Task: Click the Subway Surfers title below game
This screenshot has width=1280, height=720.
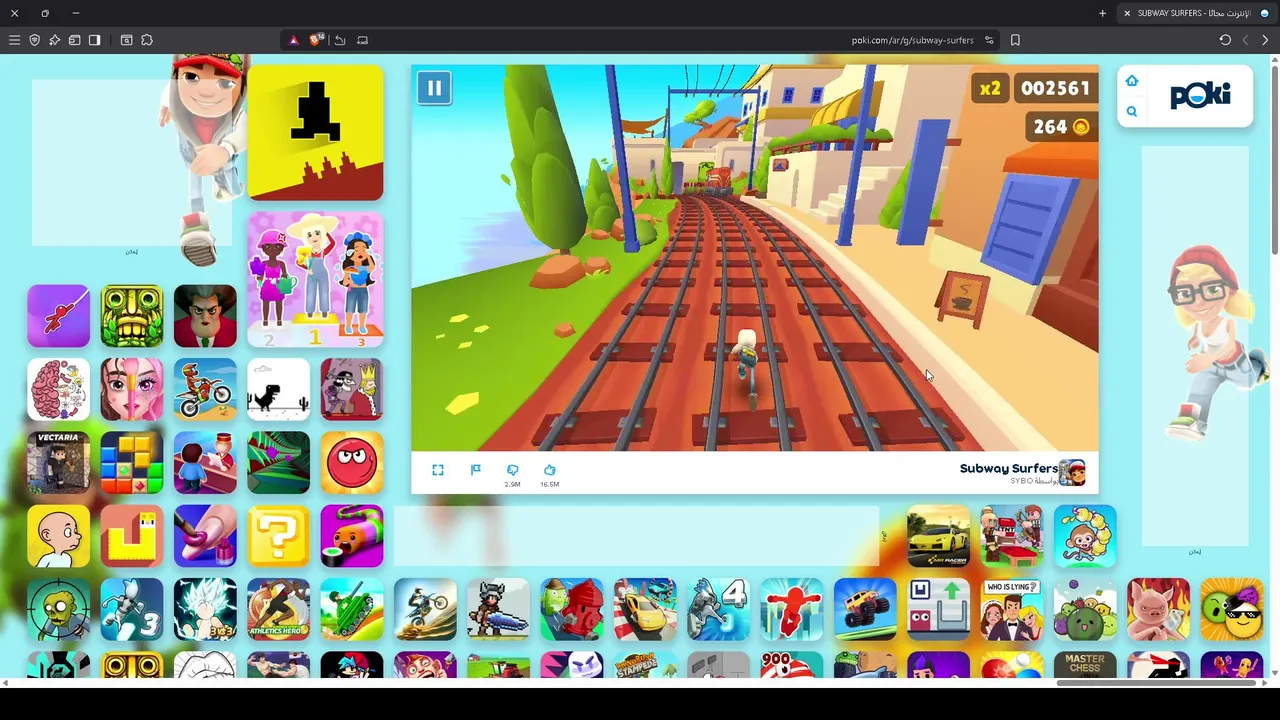Action: click(x=1008, y=468)
